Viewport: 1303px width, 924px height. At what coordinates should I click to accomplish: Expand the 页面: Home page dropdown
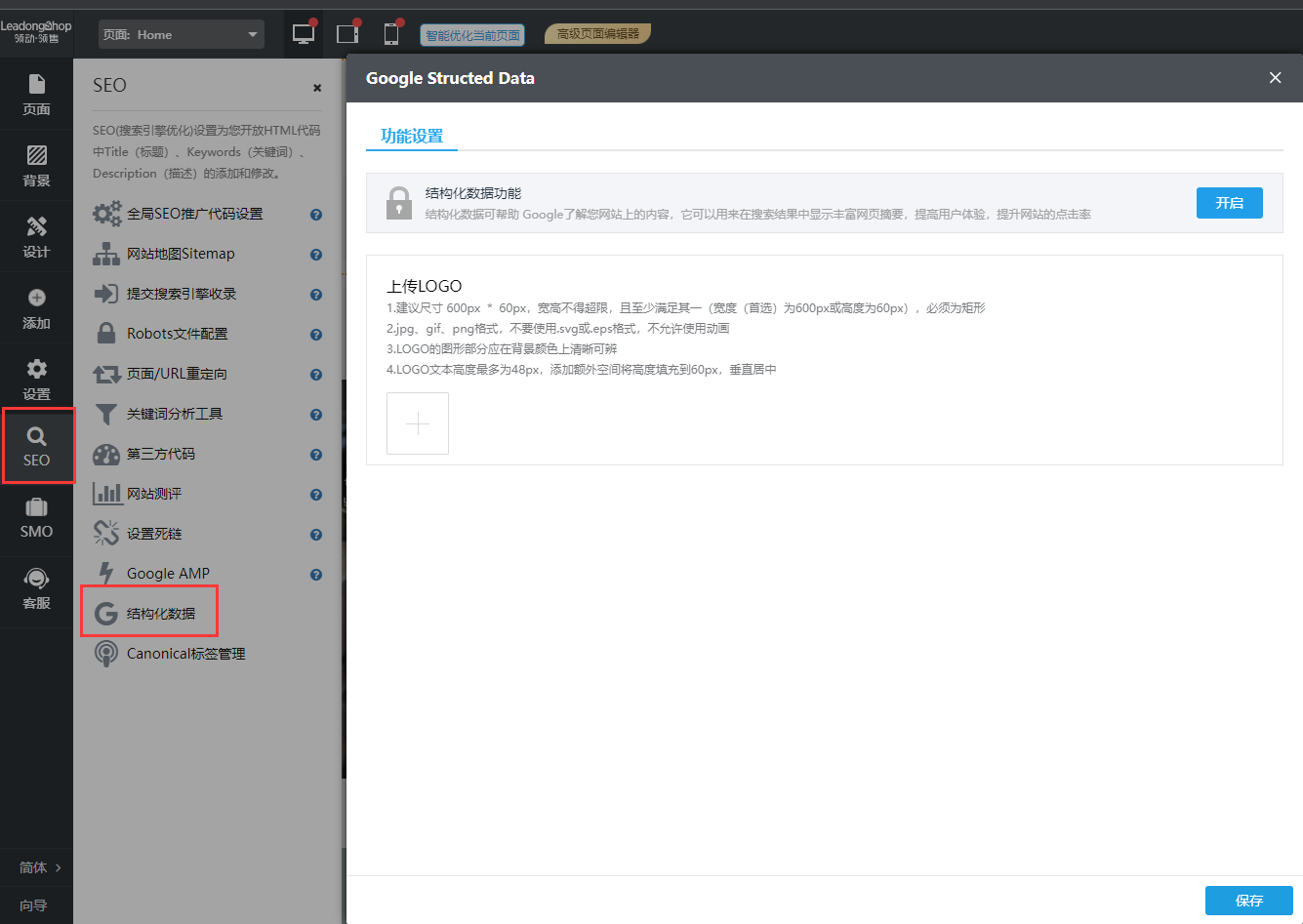pyautogui.click(x=181, y=34)
